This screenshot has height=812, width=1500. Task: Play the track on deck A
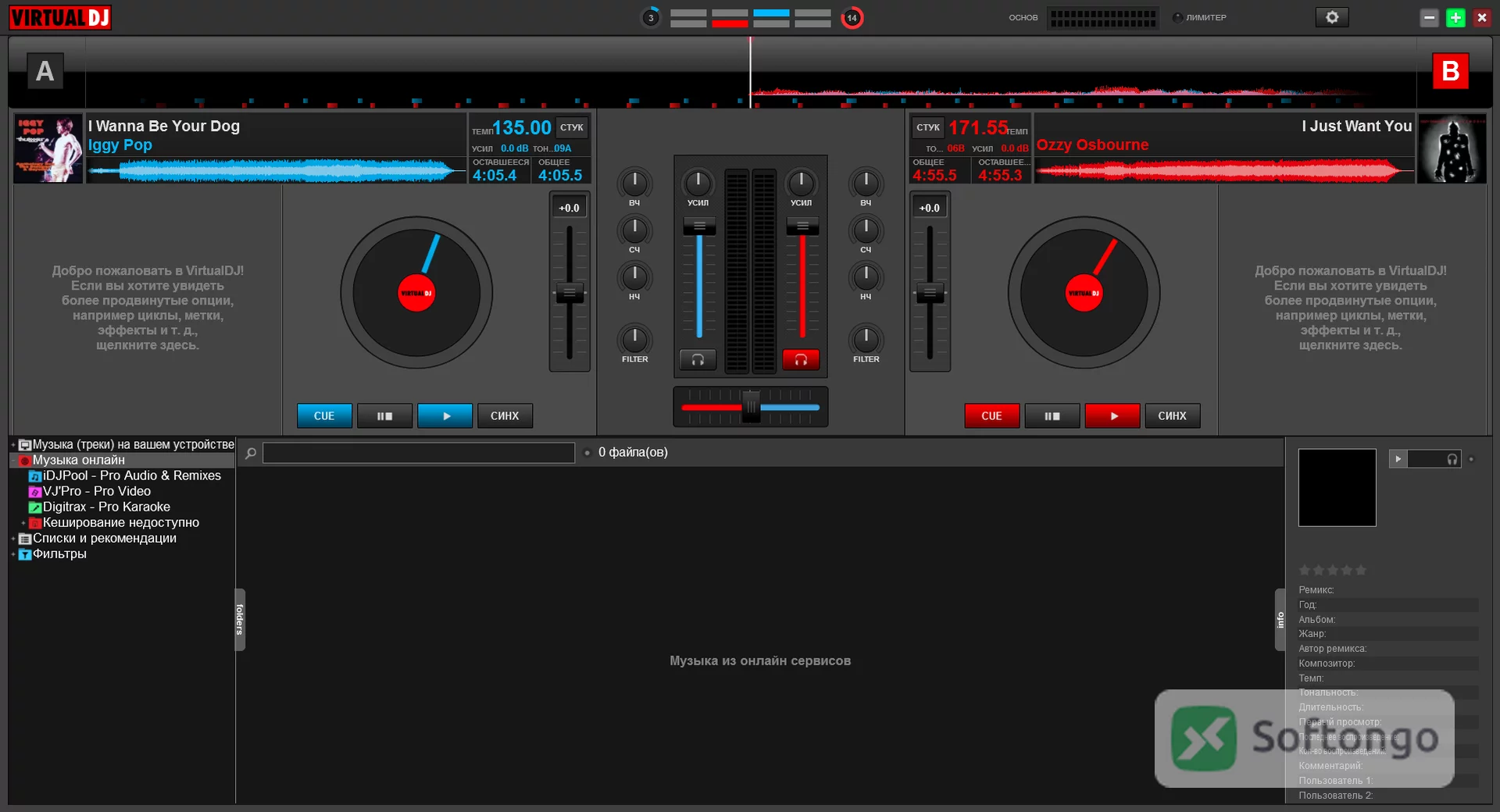coord(445,416)
